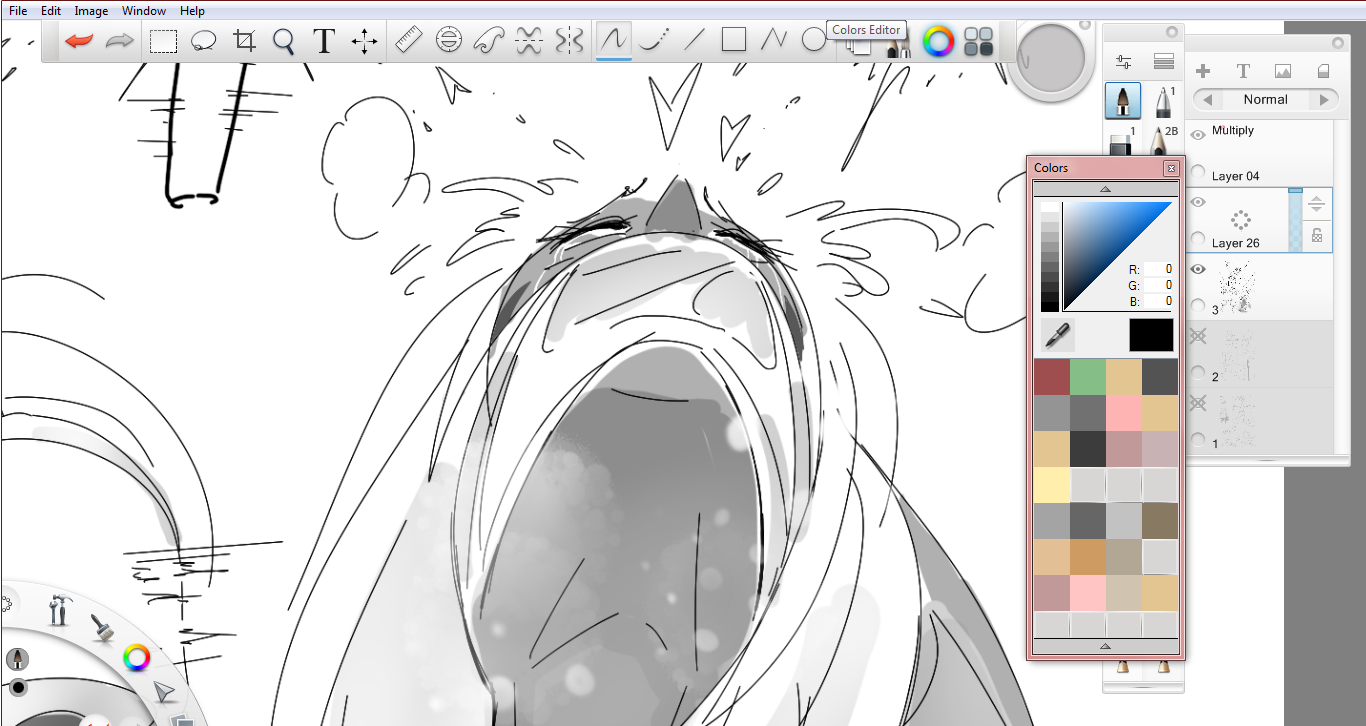Viewport: 1366px width, 726px height.
Task: Open the lagoon color wheel
Action: (136, 658)
